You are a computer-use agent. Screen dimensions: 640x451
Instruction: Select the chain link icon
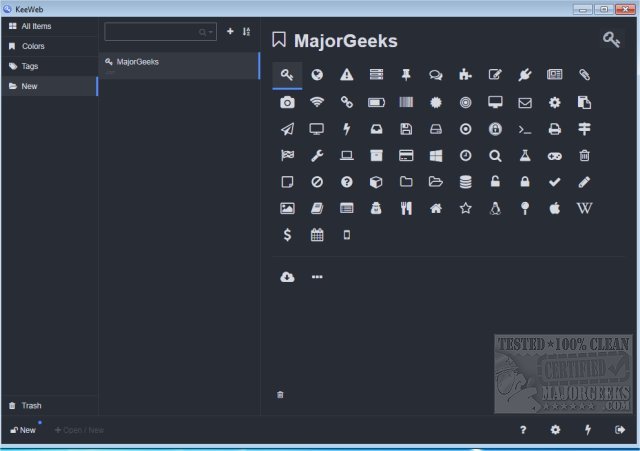(x=347, y=102)
